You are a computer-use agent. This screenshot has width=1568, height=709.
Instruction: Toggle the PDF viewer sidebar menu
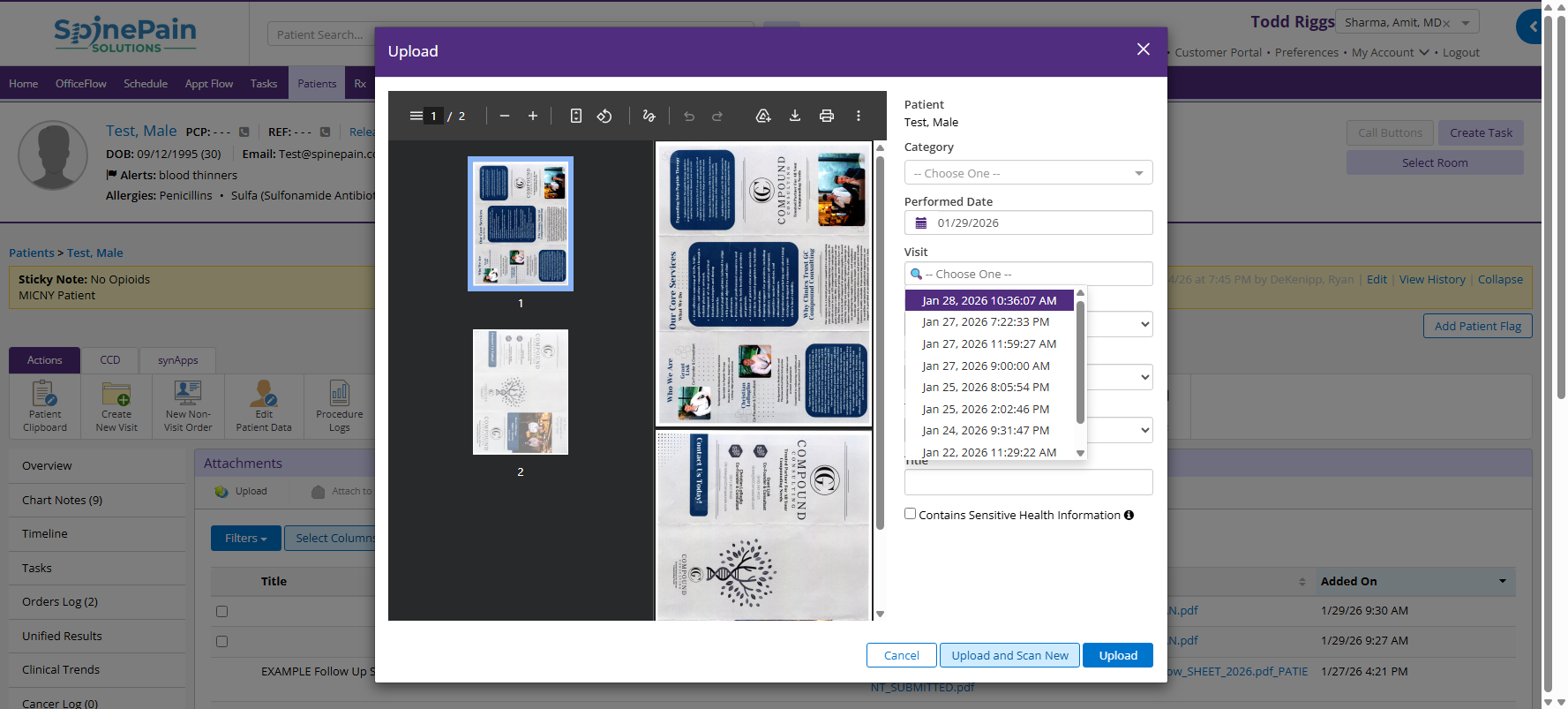coord(416,116)
